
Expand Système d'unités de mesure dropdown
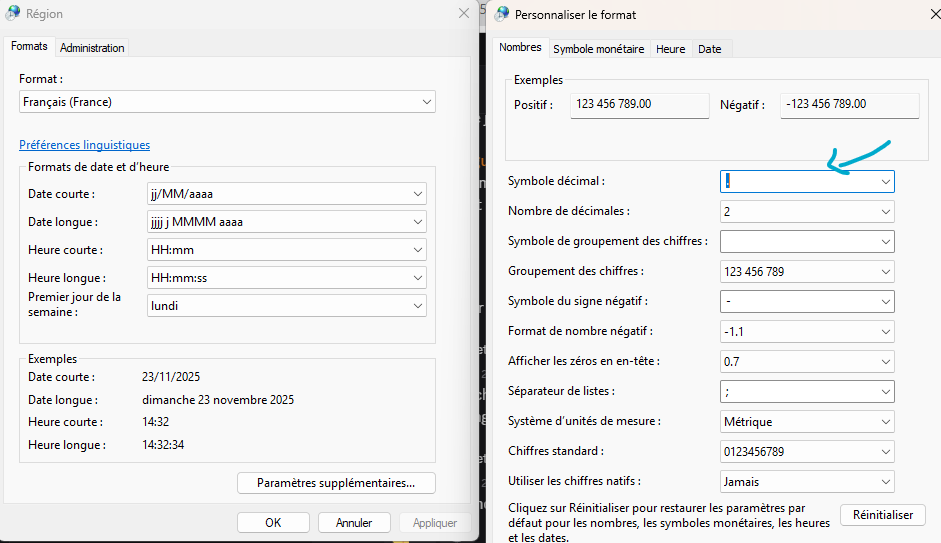click(x=807, y=422)
